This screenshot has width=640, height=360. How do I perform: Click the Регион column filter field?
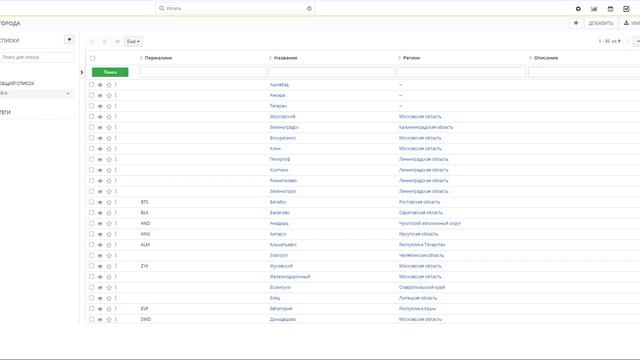(462, 72)
